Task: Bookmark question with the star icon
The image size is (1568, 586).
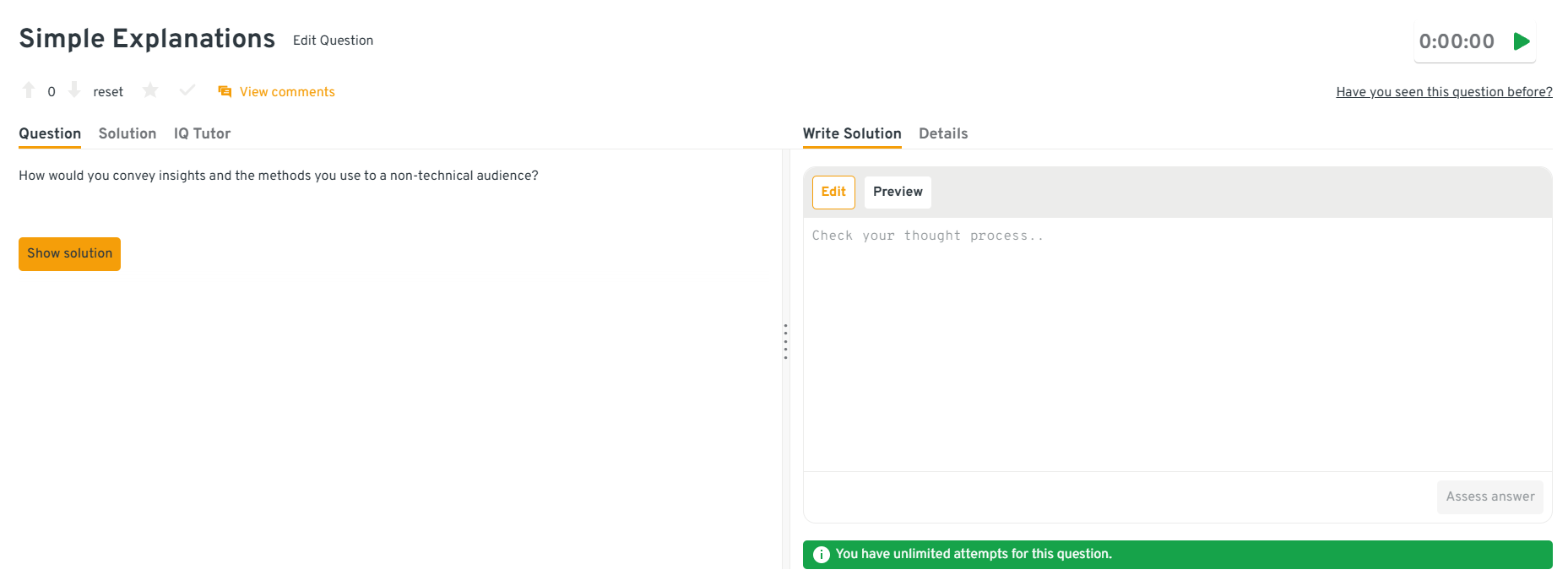Action: 150,90
